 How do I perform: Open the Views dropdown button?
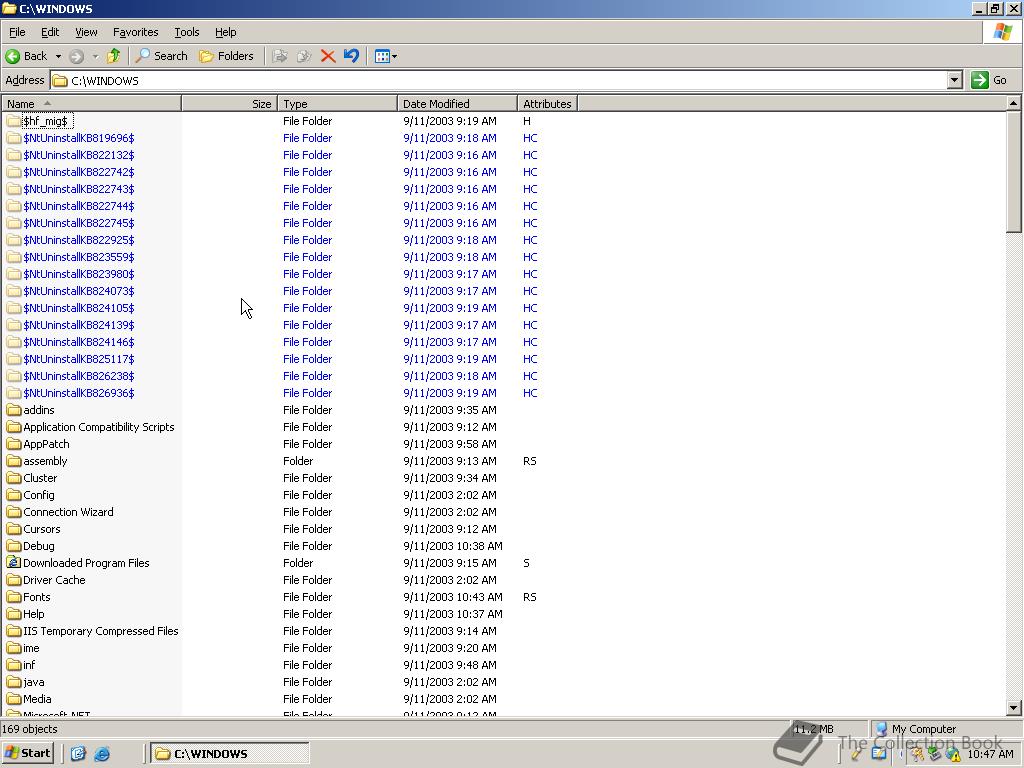(x=385, y=56)
